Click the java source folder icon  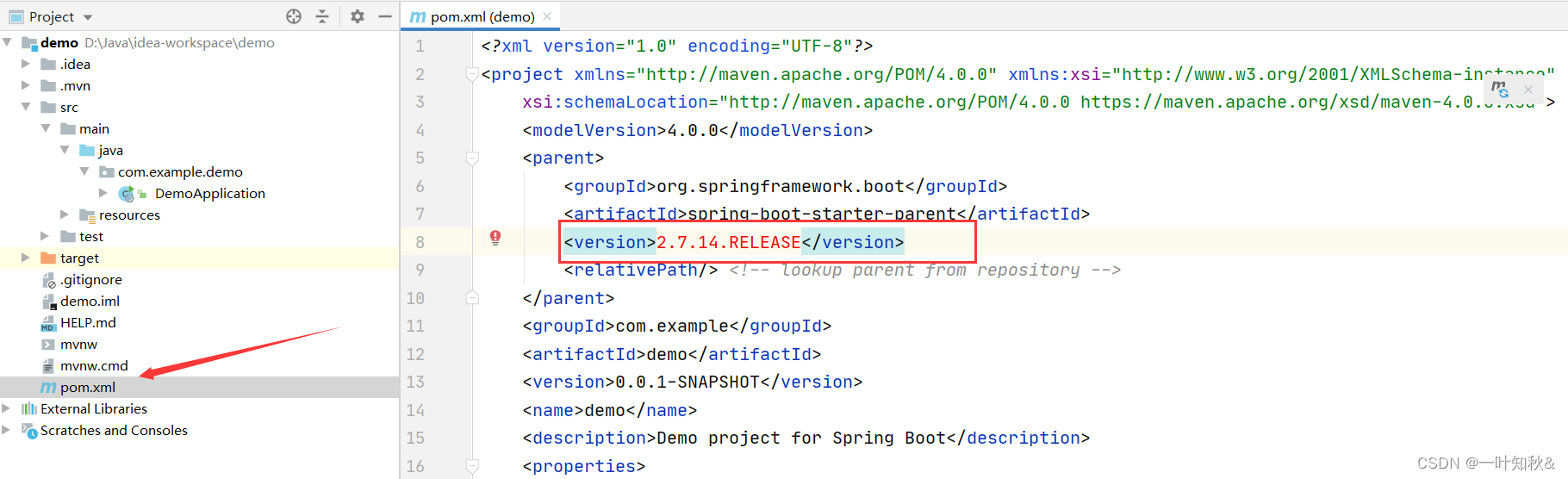coord(87,150)
